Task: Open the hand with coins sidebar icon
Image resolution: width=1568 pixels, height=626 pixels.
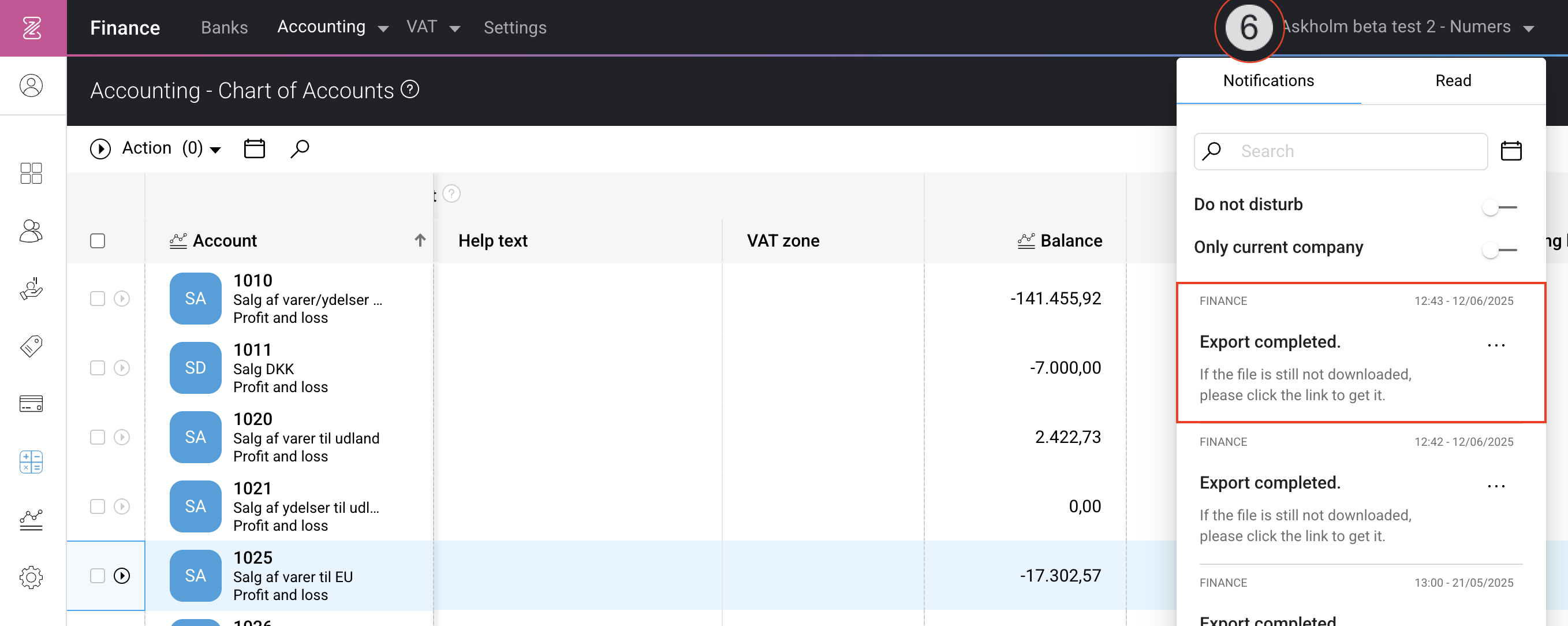Action: [x=31, y=288]
